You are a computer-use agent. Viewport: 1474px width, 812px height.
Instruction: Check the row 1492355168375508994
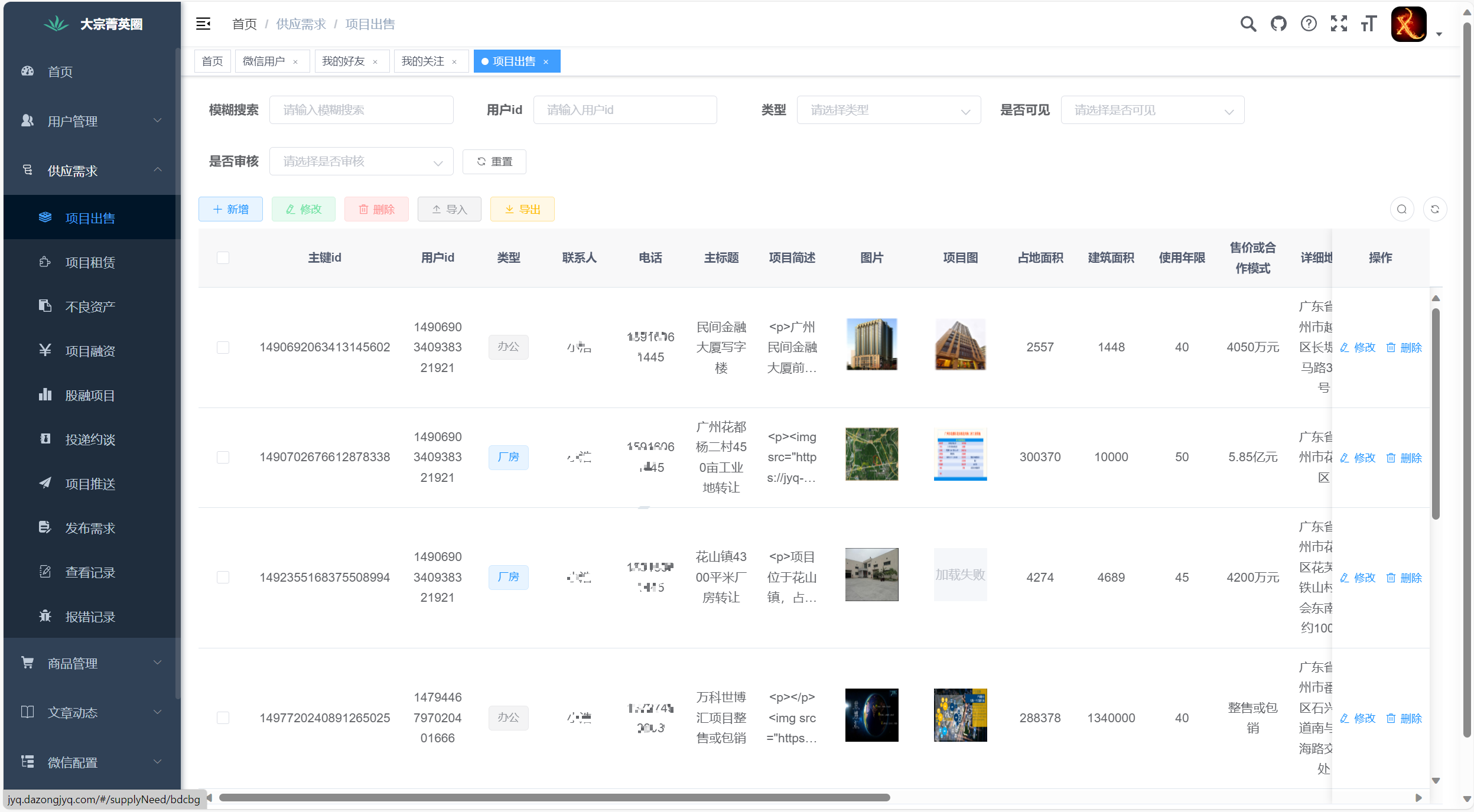tap(223, 577)
